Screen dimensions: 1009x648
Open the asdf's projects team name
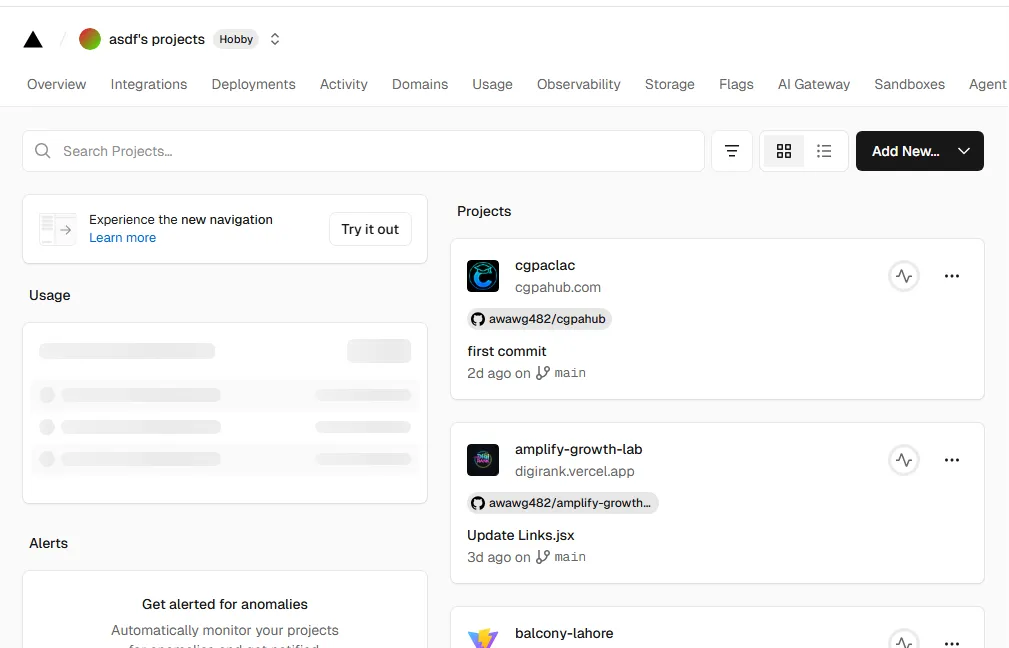tap(156, 39)
